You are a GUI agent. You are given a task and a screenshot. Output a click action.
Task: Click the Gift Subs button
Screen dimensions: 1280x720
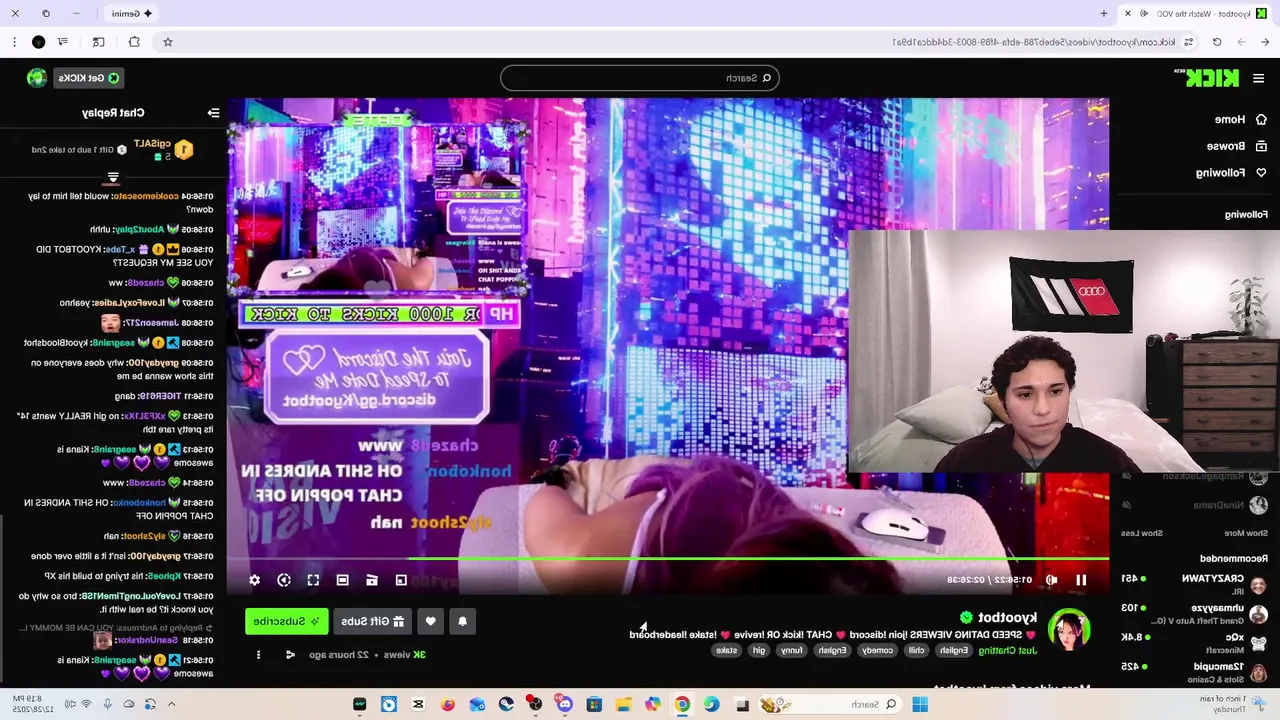pyautogui.click(x=373, y=621)
